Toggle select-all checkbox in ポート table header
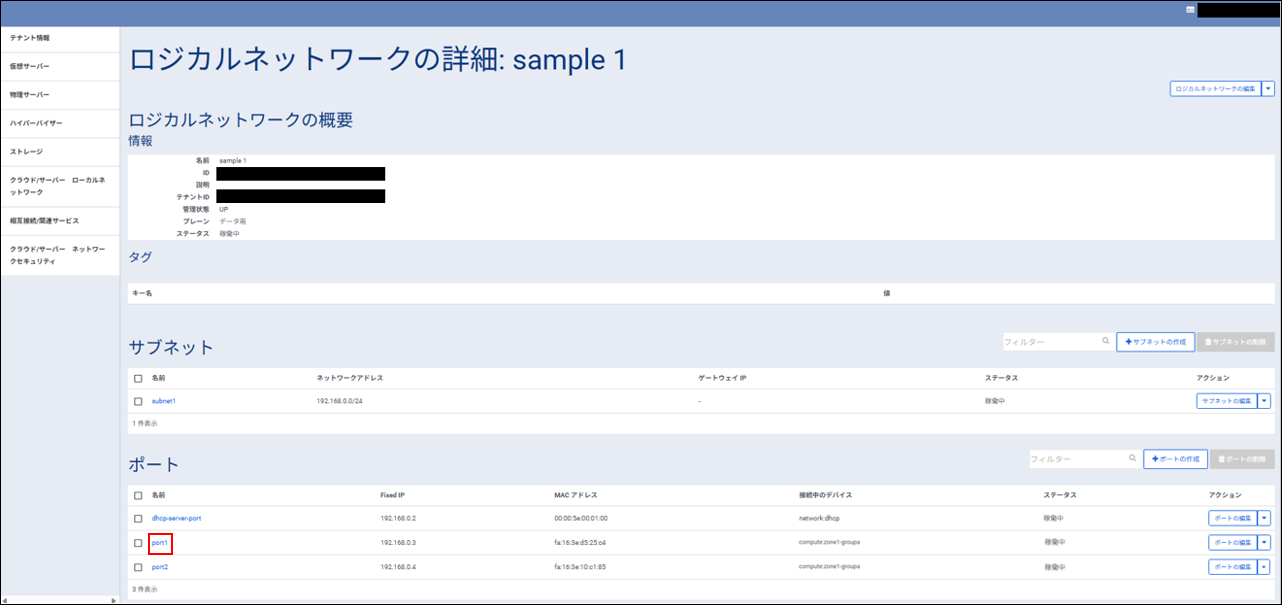1282x605 pixels. tap(138, 495)
